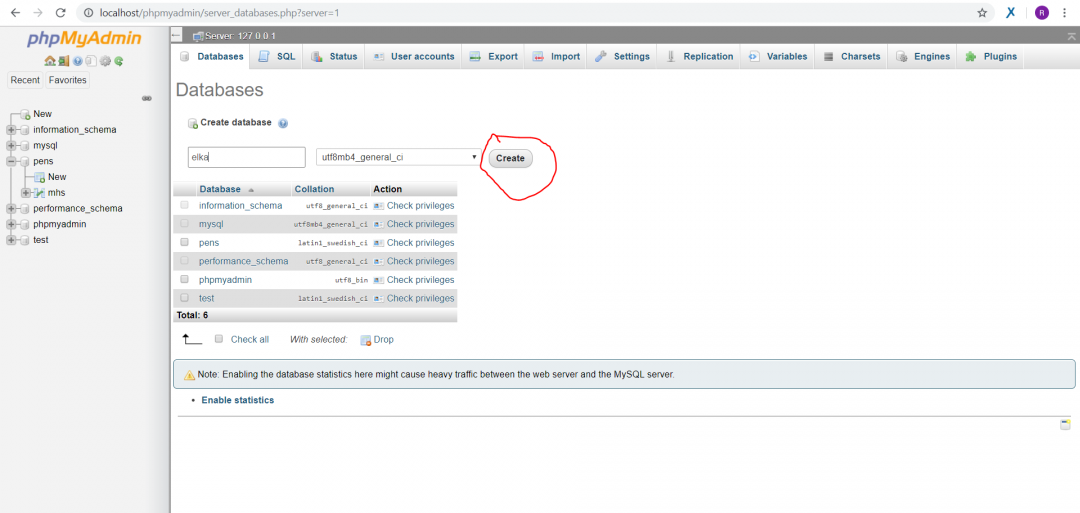Open phpMyAdmin documentation help icon
Viewport: 1080px width, 513px height.
pos(77,61)
